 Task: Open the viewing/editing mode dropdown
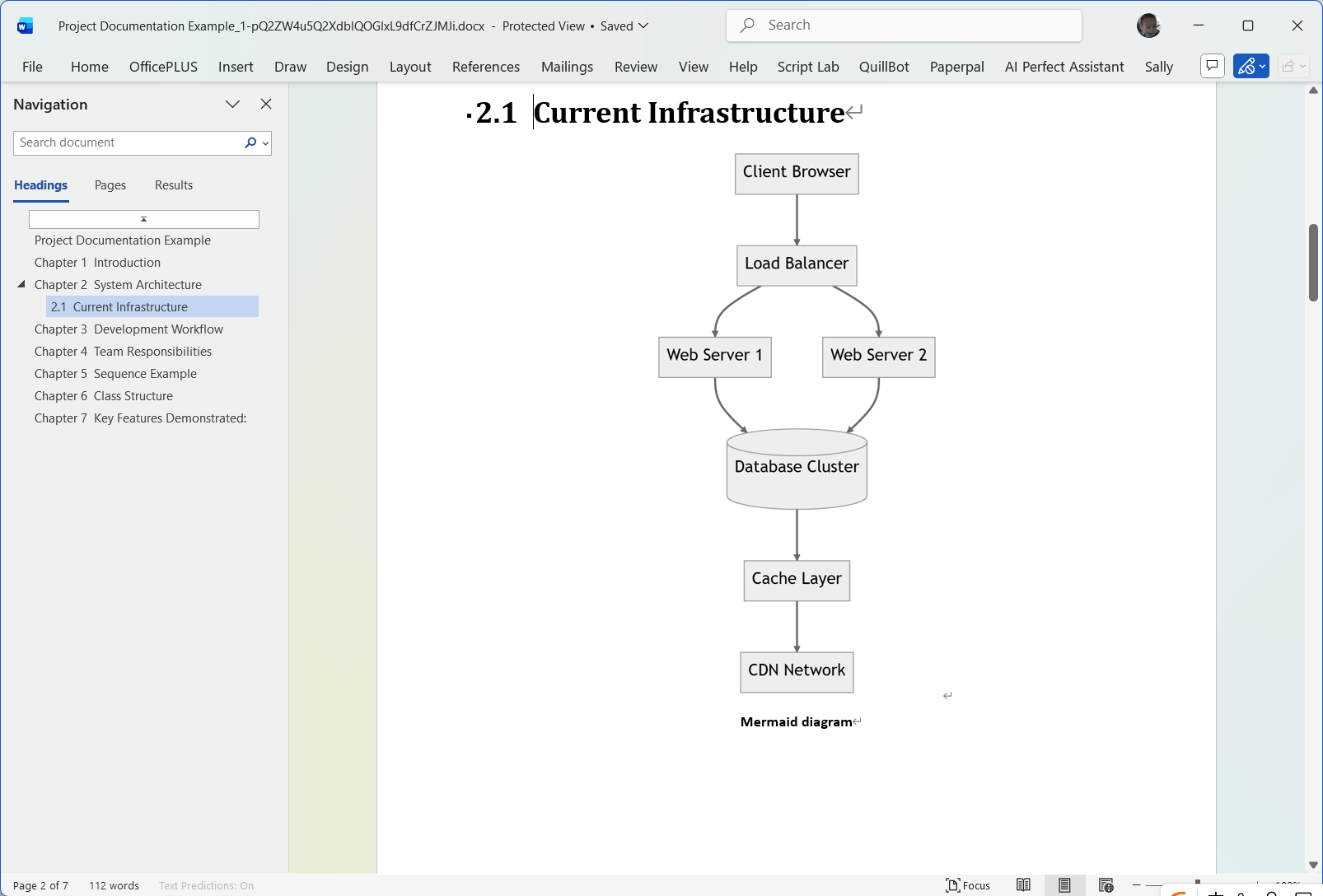pos(1251,66)
